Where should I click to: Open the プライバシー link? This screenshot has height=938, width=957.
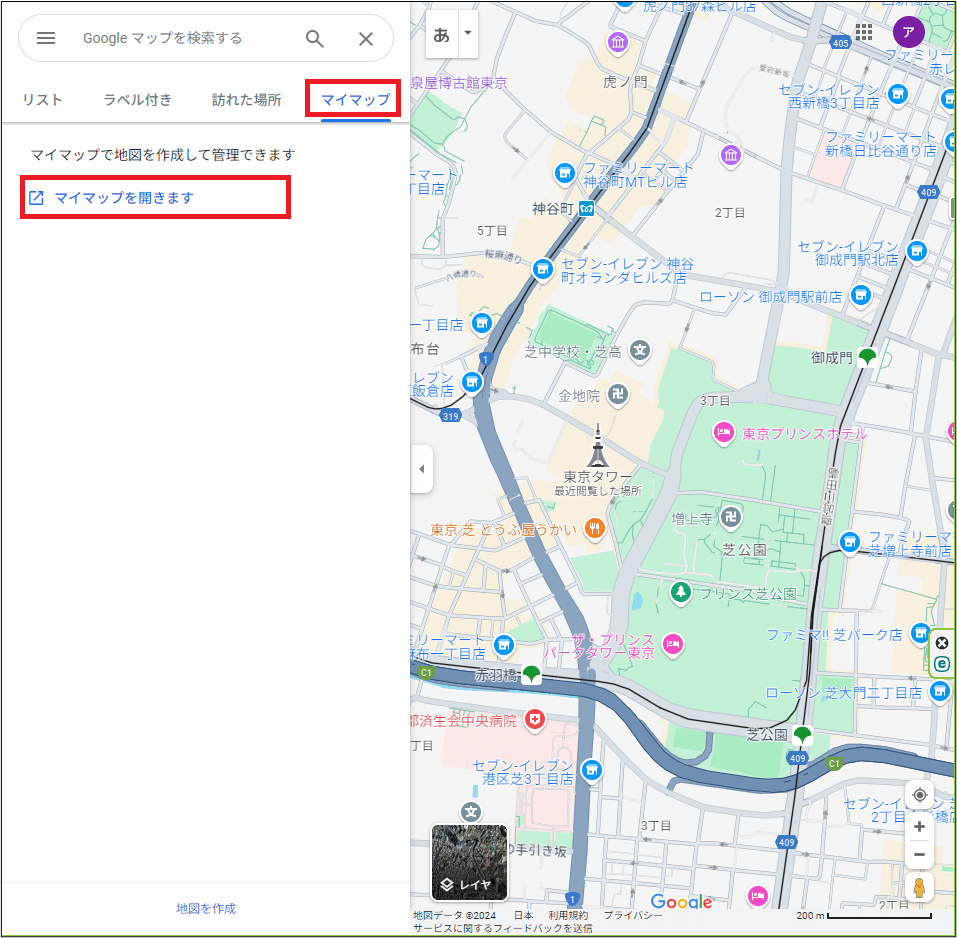pyautogui.click(x=633, y=915)
